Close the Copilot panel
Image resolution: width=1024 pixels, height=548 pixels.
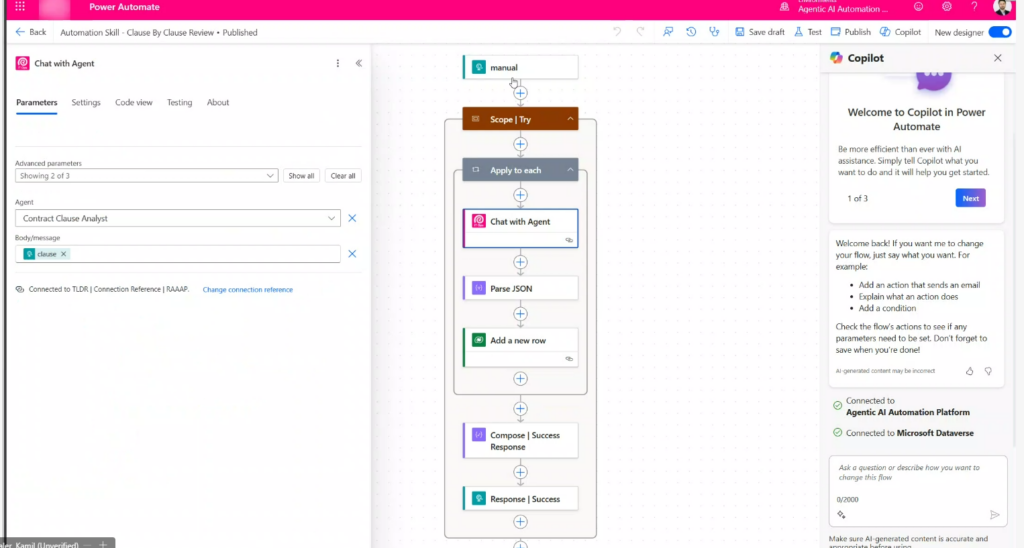[997, 58]
